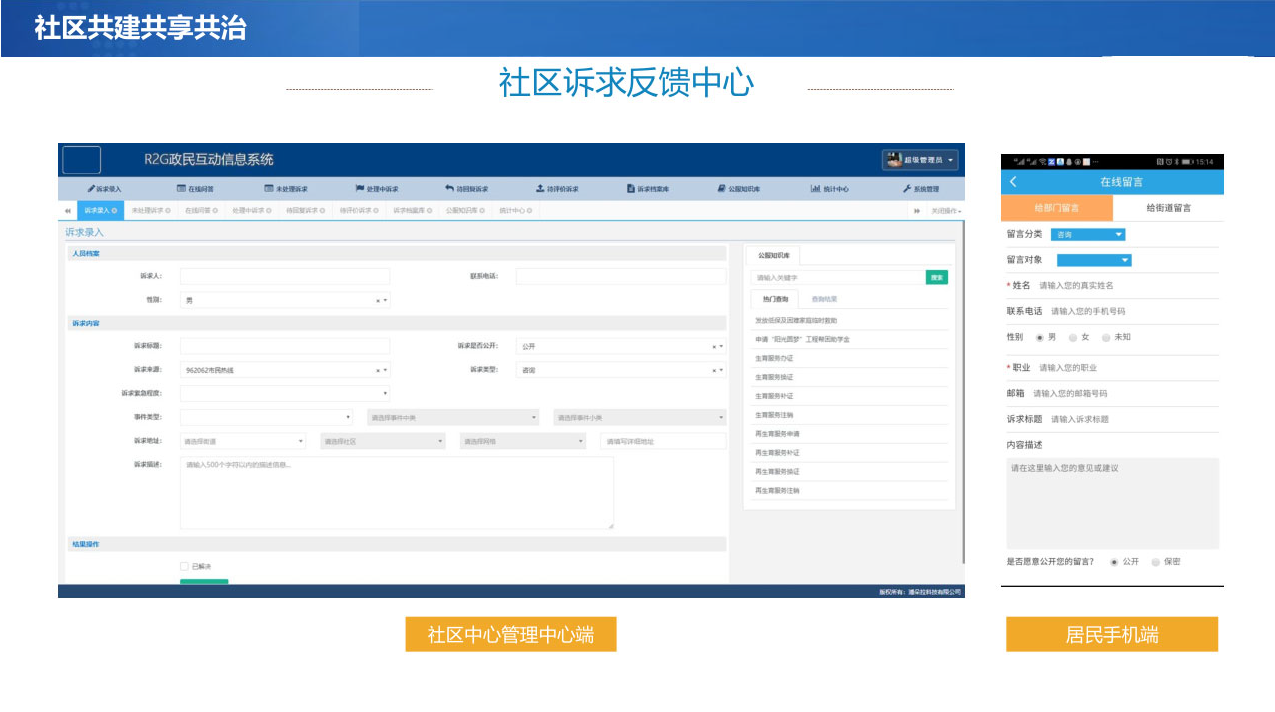Click the logo box beside R2G title
This screenshot has width=1275, height=712.
pyautogui.click(x=81, y=160)
